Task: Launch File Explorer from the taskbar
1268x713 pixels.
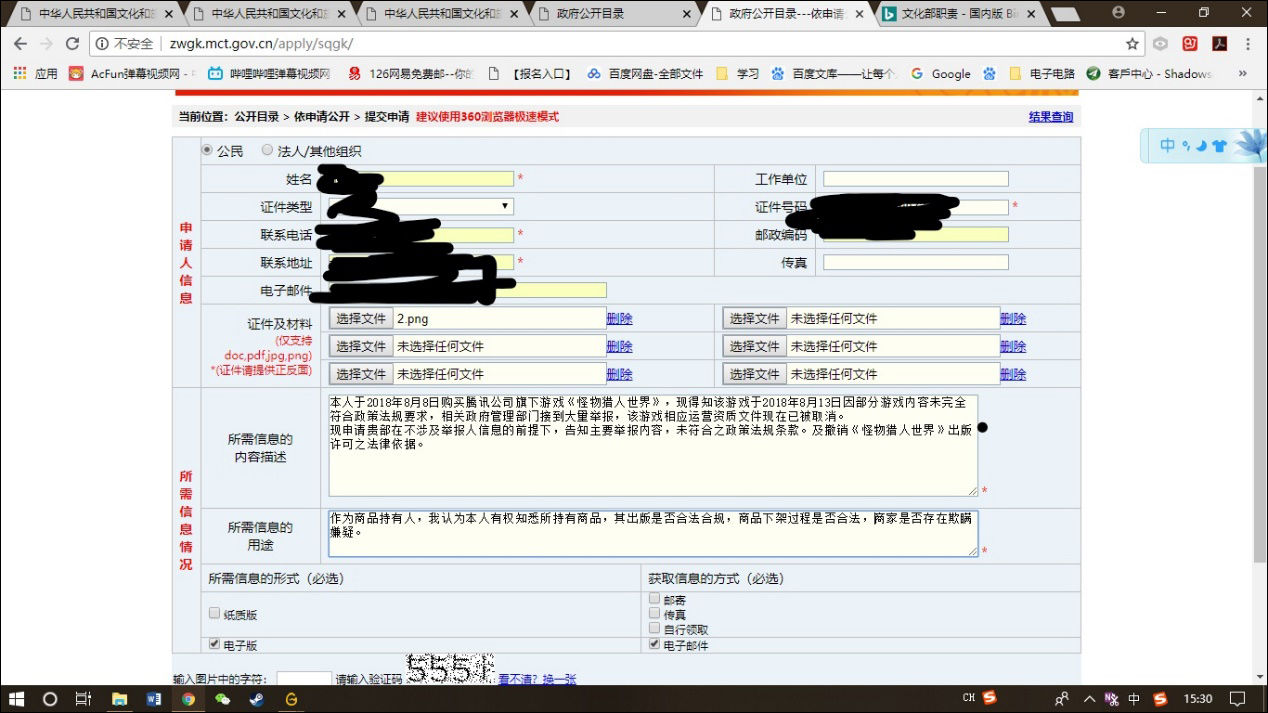Action: [x=119, y=699]
